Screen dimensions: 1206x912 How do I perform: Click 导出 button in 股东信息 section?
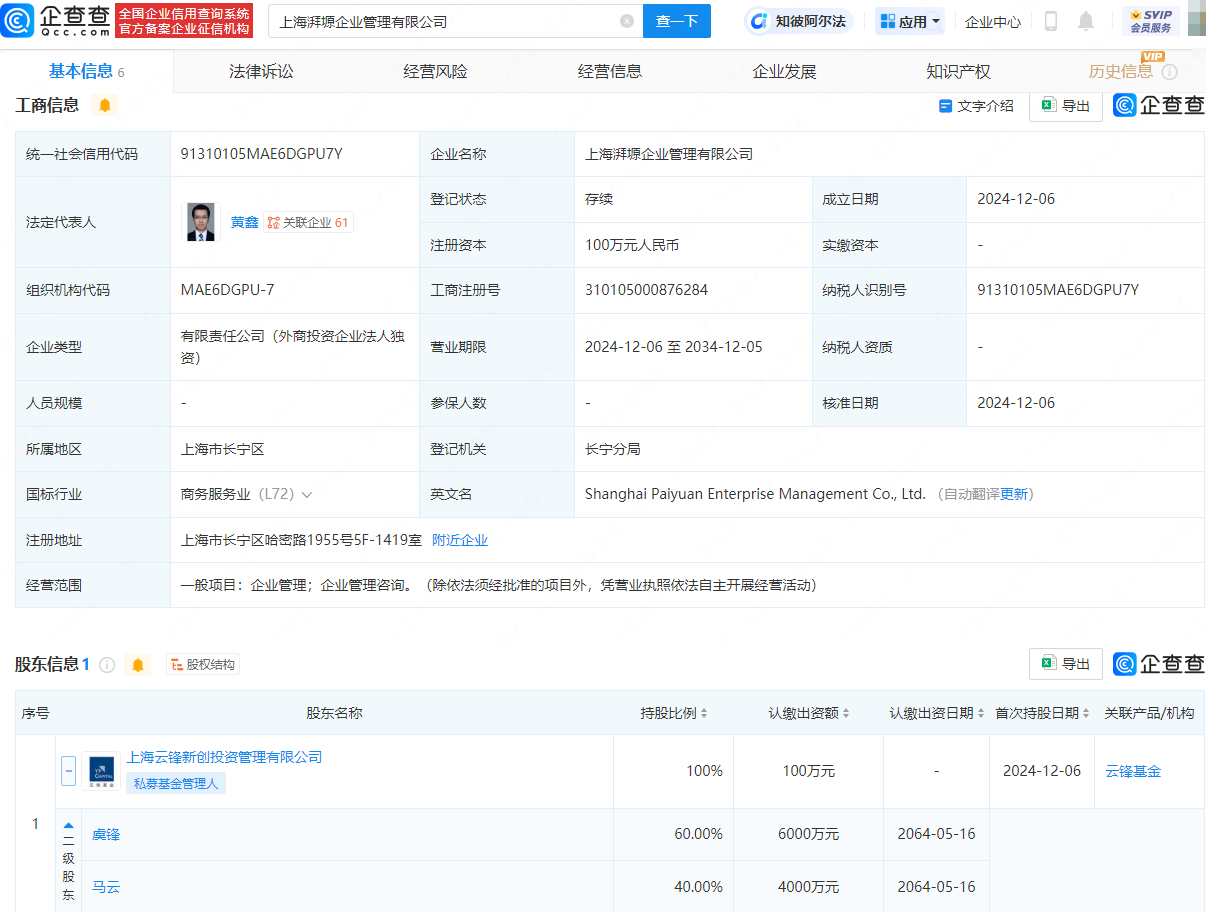click(x=1066, y=664)
